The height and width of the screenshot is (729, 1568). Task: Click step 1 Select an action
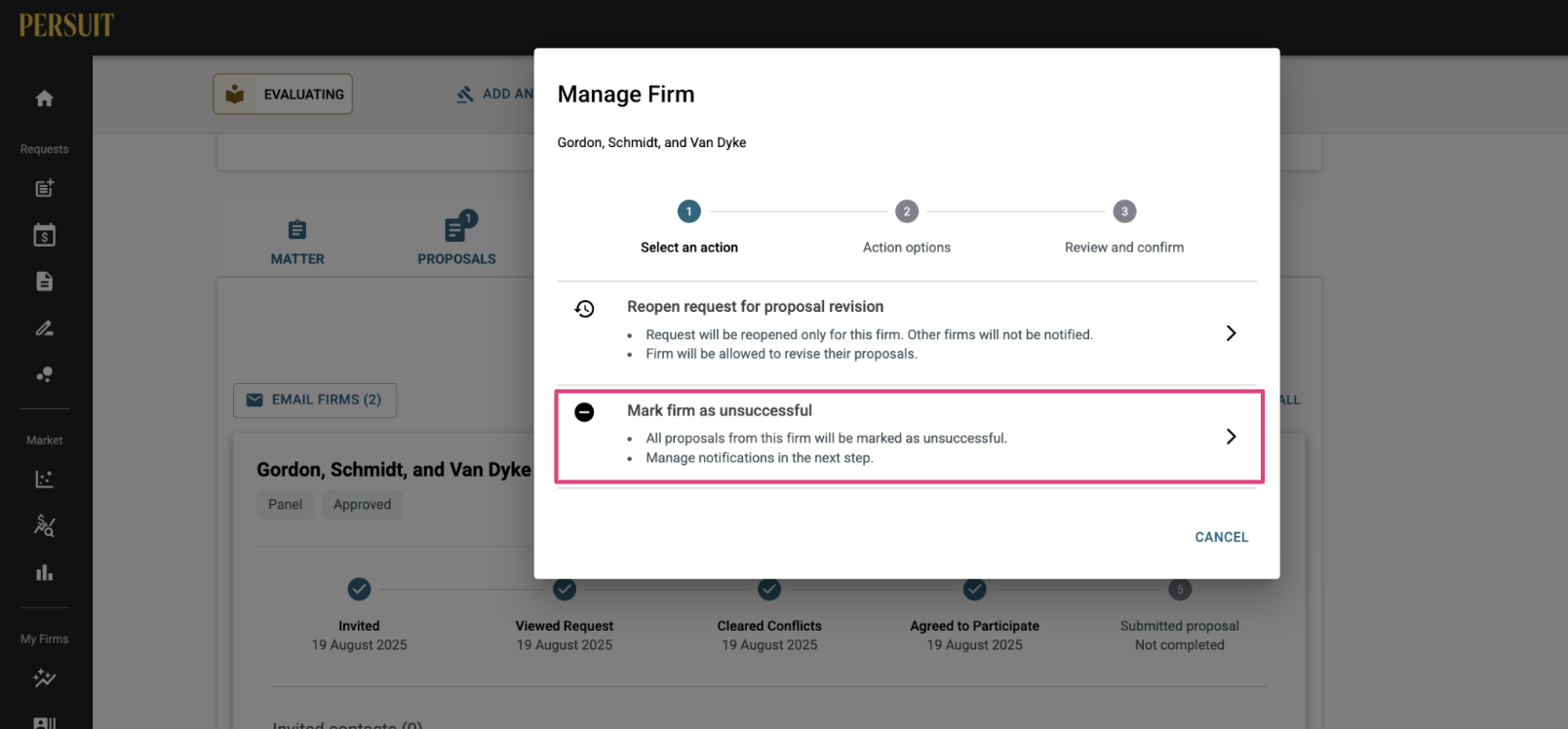click(689, 227)
